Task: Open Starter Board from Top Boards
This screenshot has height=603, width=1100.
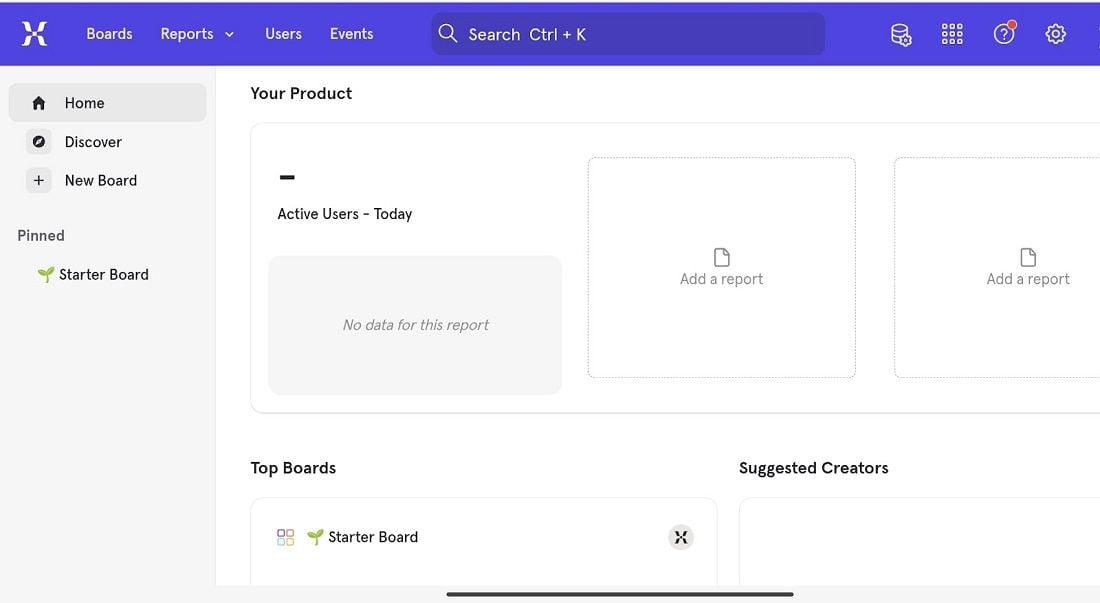Action: [372, 537]
